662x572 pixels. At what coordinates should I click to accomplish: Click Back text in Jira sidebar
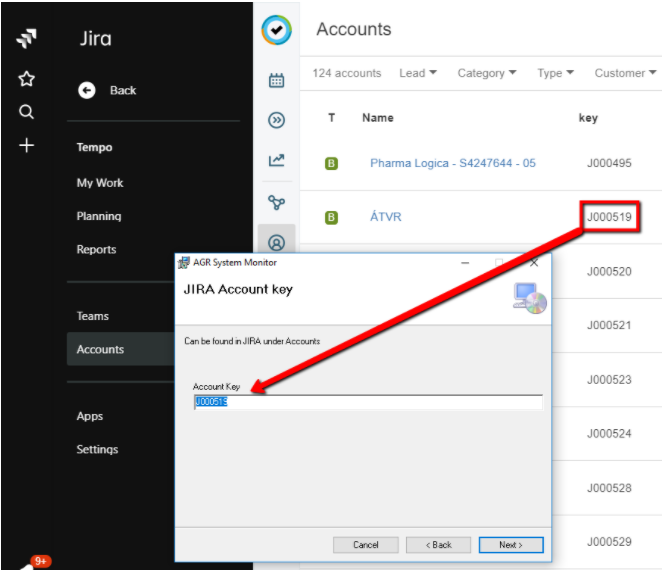[x=123, y=90]
